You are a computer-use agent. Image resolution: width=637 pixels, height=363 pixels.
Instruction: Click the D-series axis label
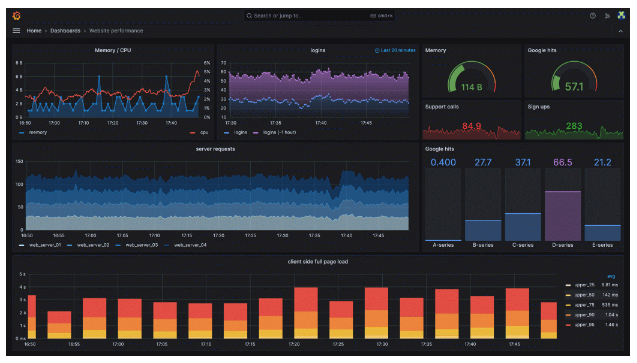(563, 245)
